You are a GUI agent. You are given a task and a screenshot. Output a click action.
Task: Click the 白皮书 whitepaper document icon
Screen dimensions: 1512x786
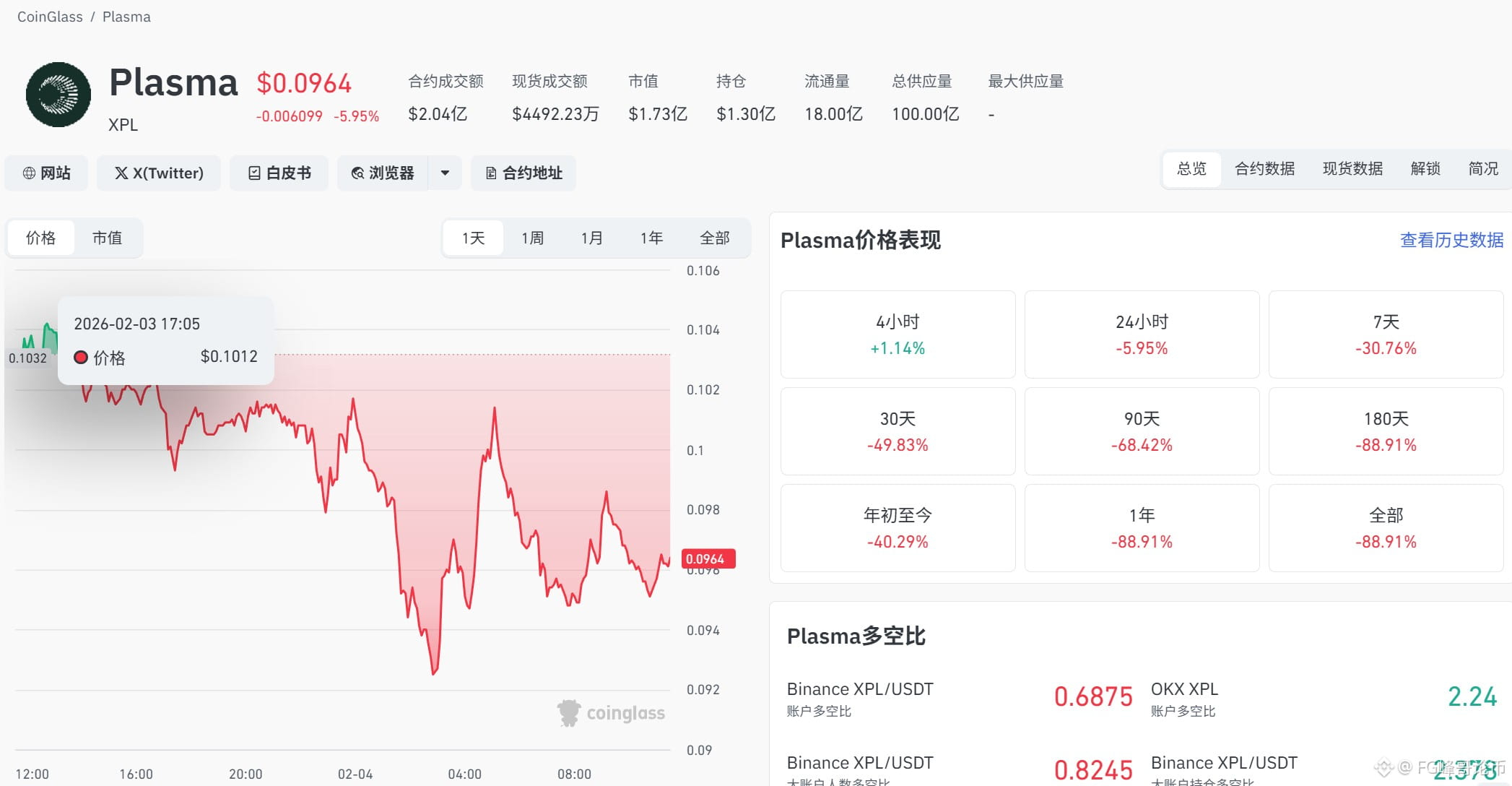254,173
